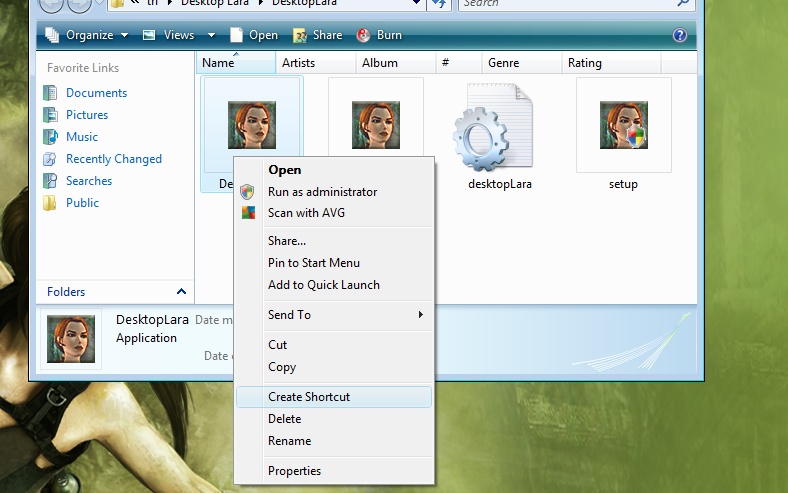Choose Rename in the context menu
The height and width of the screenshot is (493, 788).
click(x=334, y=441)
